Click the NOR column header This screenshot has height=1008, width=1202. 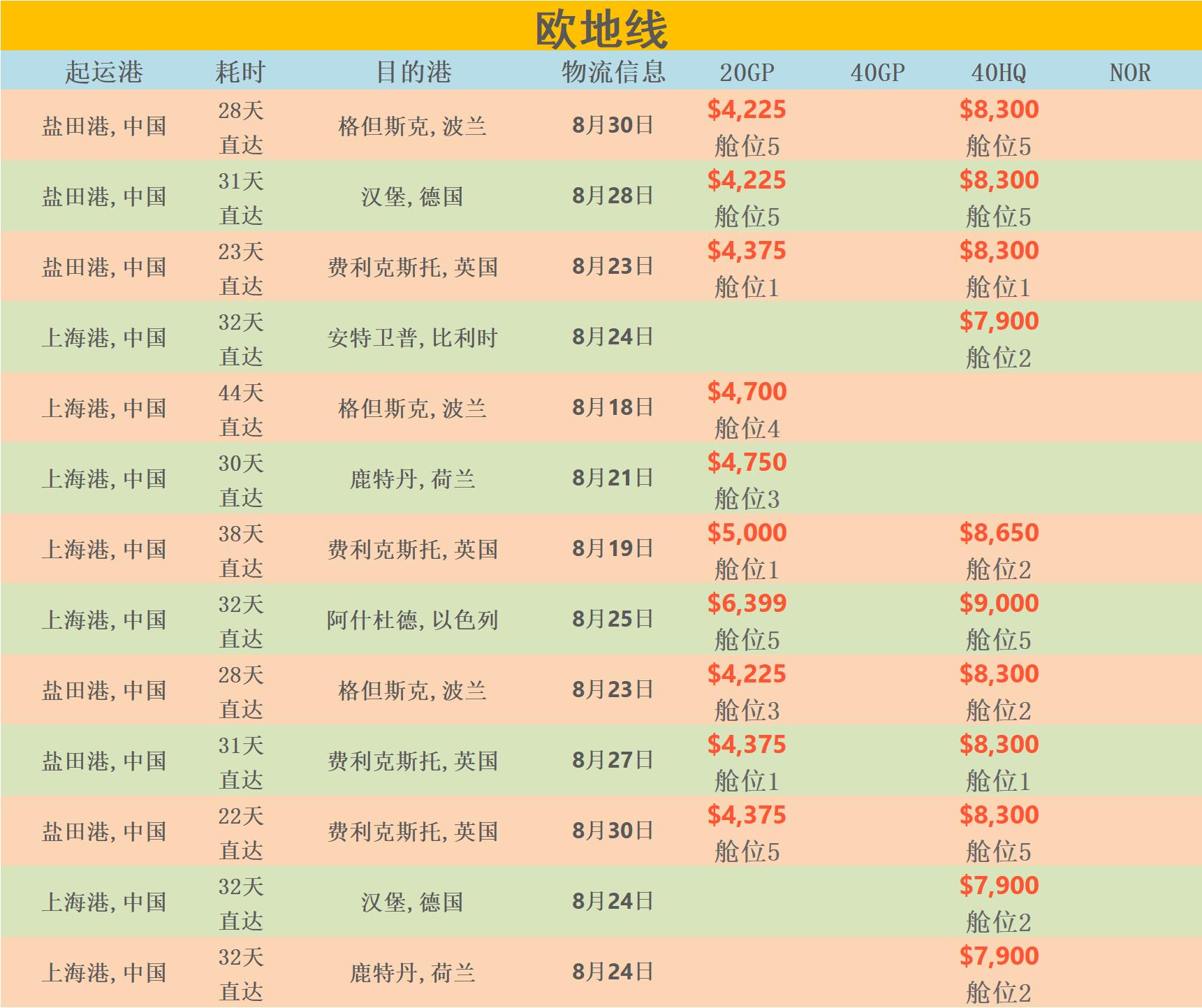coord(1129,73)
